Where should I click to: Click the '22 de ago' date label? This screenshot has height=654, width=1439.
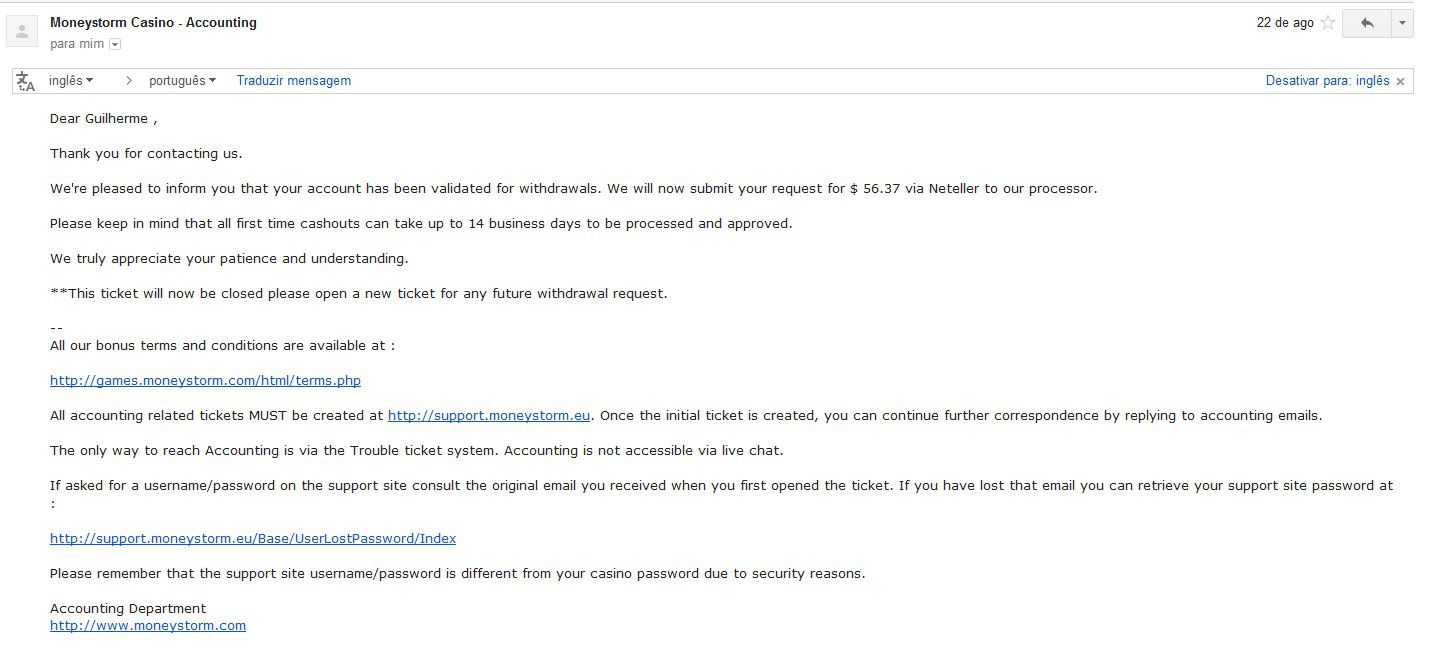pos(1285,23)
